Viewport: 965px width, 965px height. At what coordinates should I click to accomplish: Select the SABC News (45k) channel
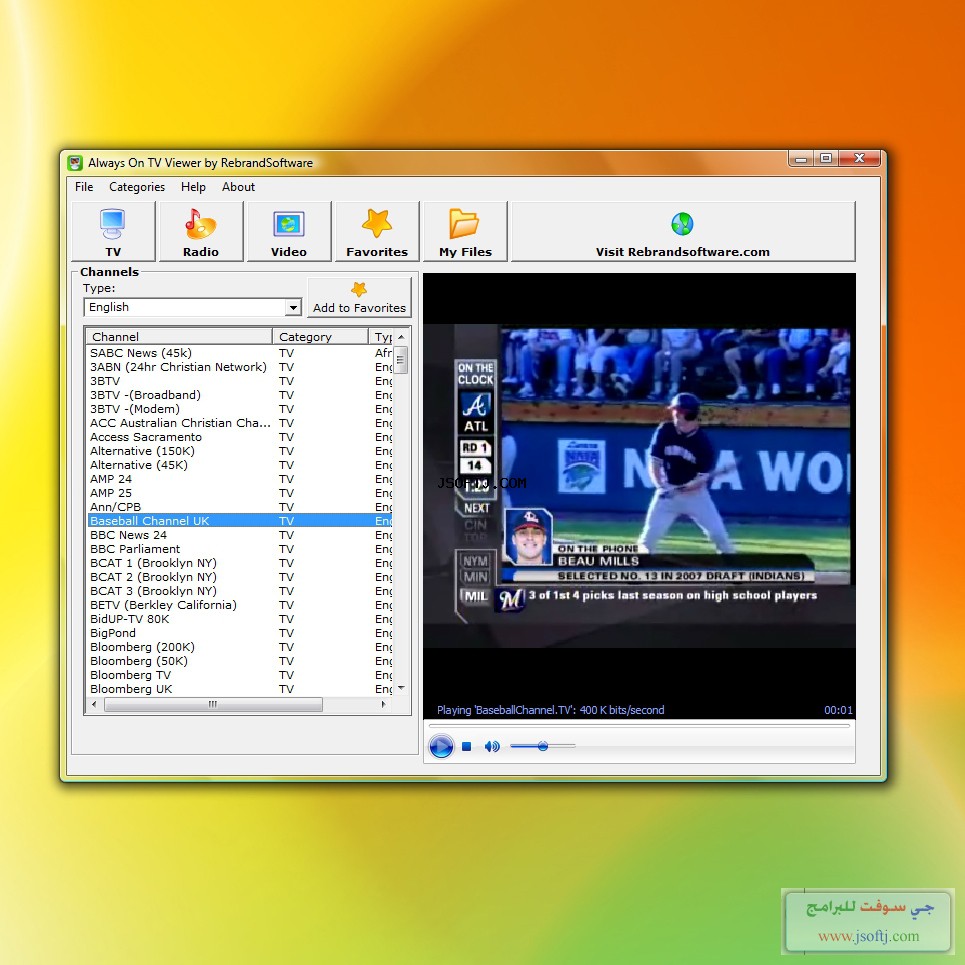coord(239,353)
